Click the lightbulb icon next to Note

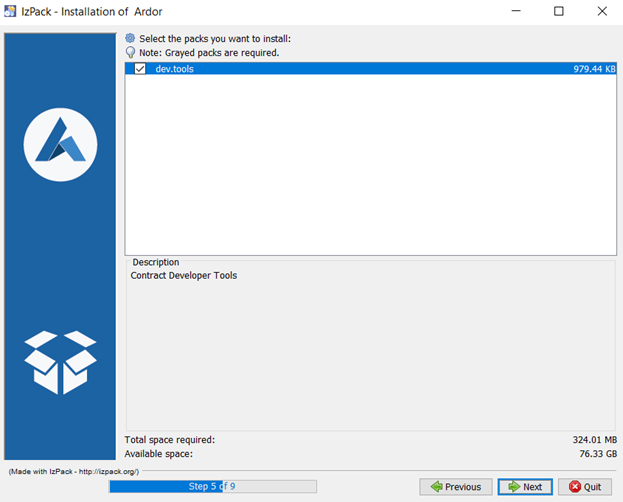(x=130, y=52)
